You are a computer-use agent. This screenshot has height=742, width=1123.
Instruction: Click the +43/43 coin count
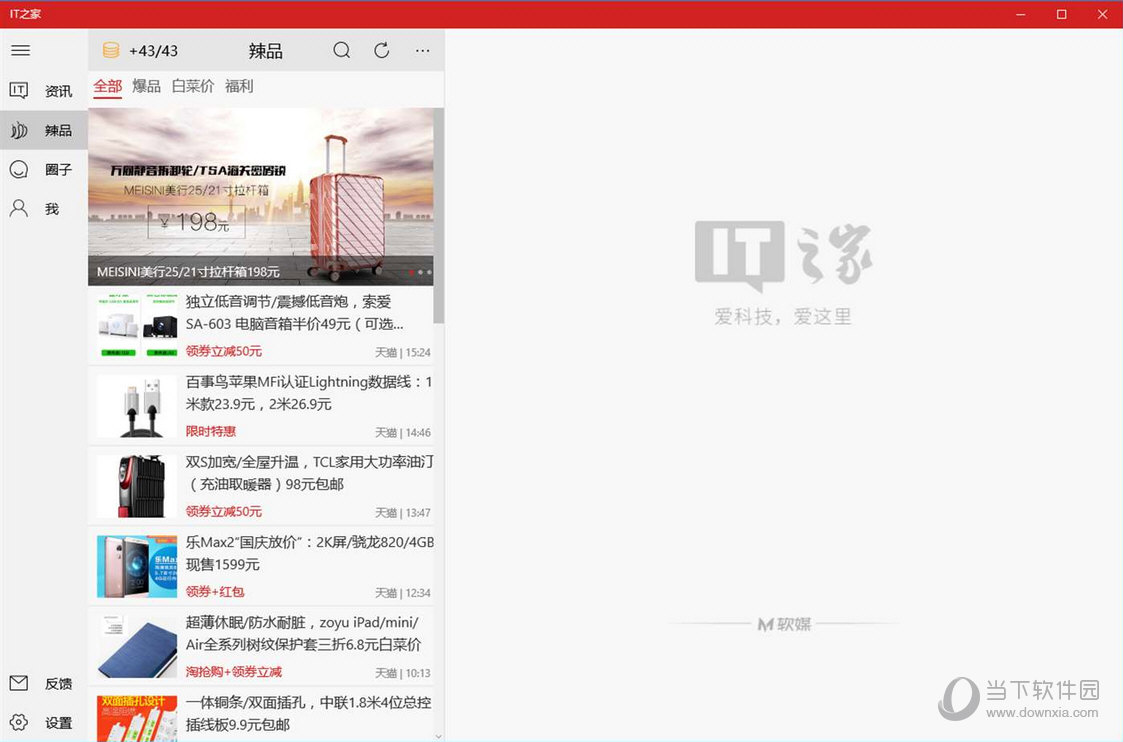(x=153, y=51)
